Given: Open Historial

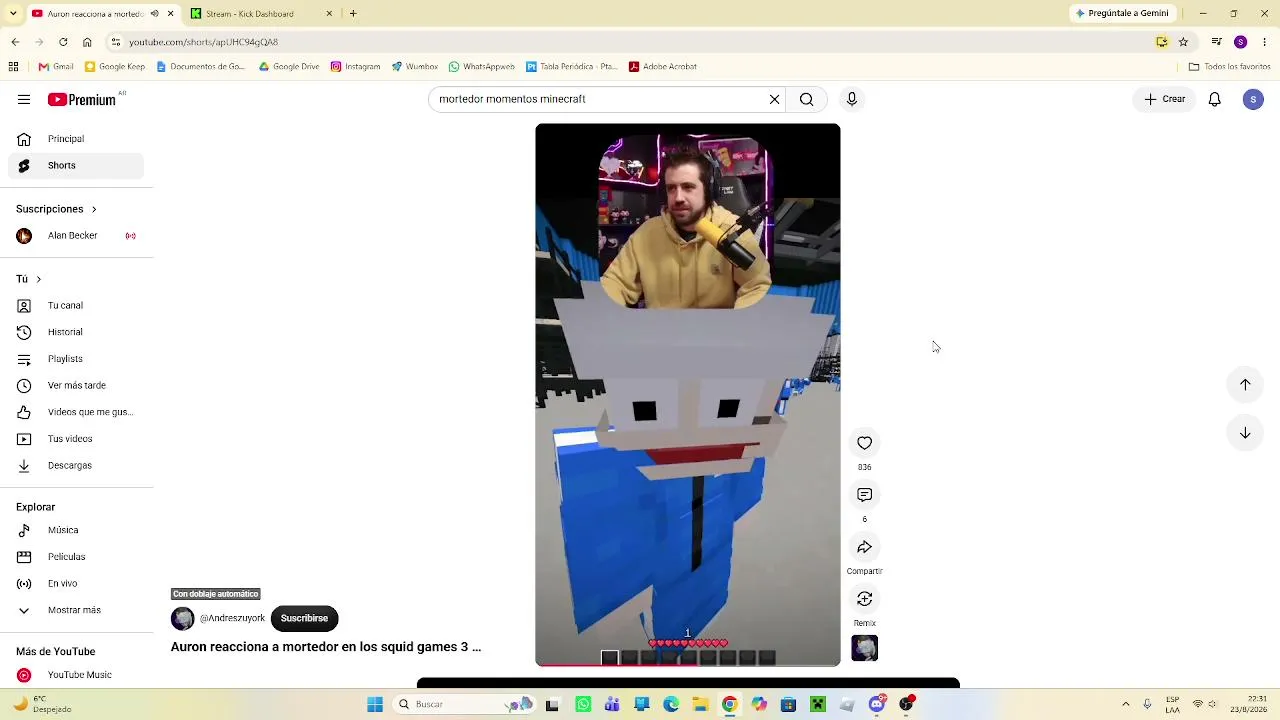Looking at the screenshot, I should click(x=76, y=332).
